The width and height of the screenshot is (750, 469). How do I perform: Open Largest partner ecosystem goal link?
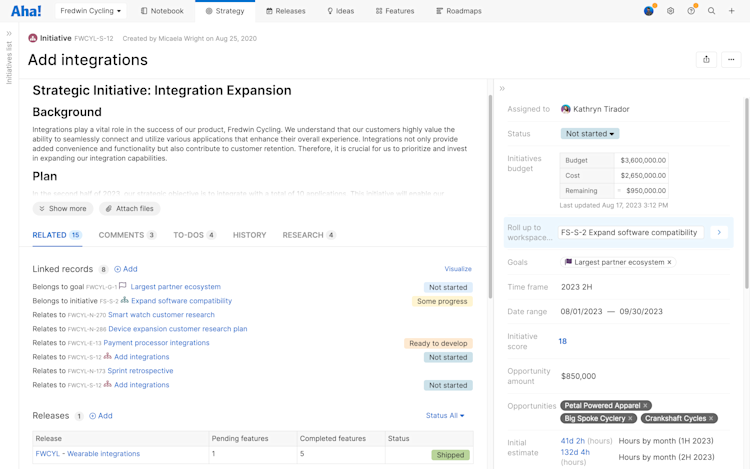click(176, 287)
